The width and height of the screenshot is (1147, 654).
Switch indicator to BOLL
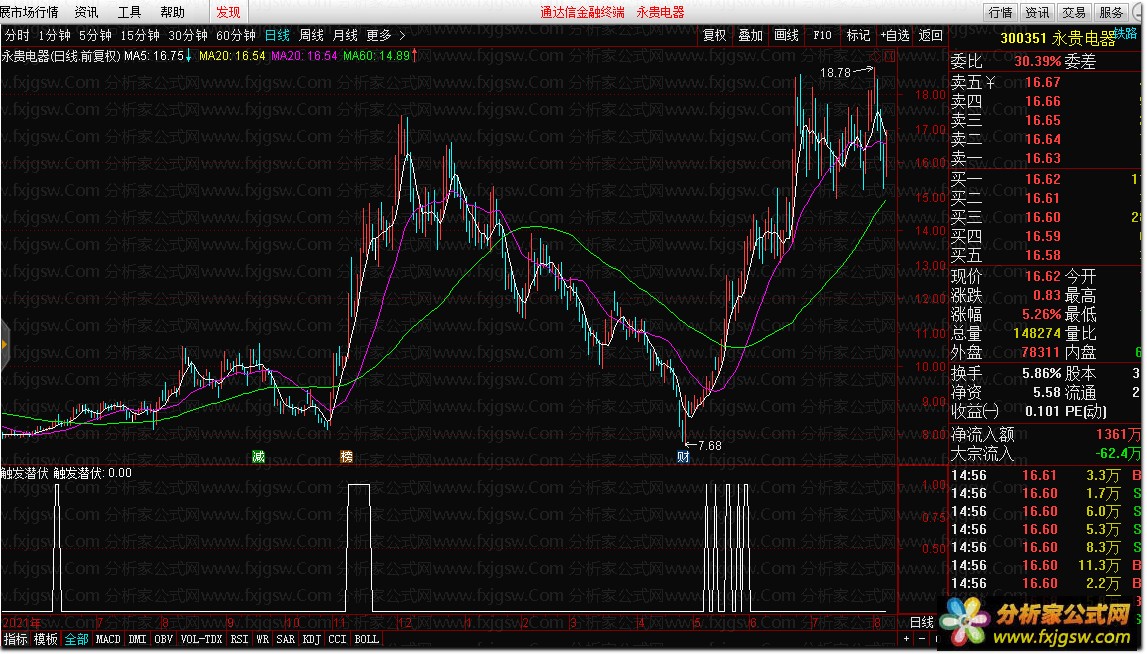366,639
